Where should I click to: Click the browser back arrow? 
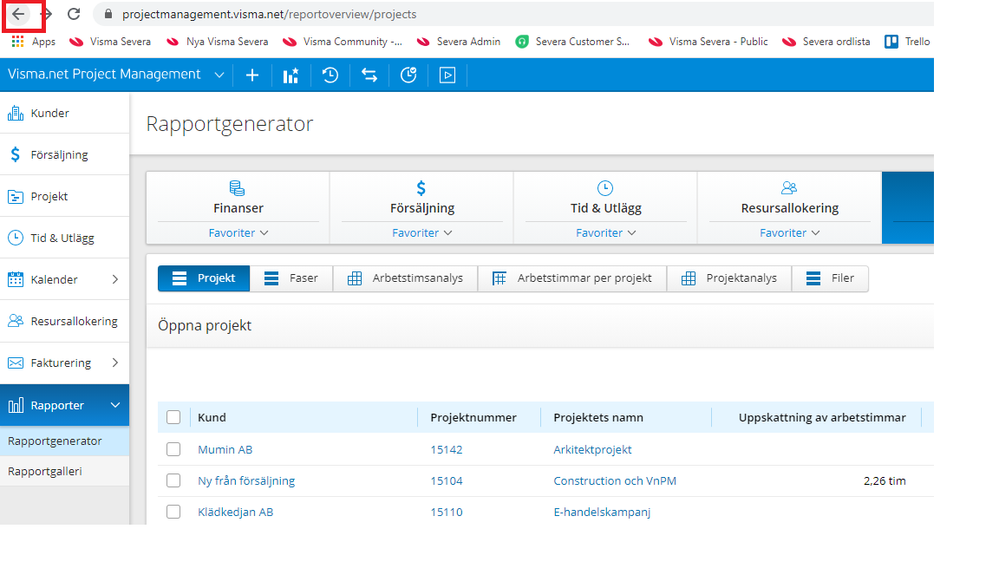(19, 15)
